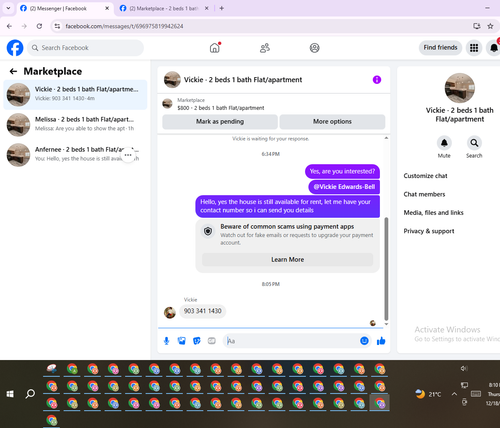Expand Media, files and links section

click(433, 212)
